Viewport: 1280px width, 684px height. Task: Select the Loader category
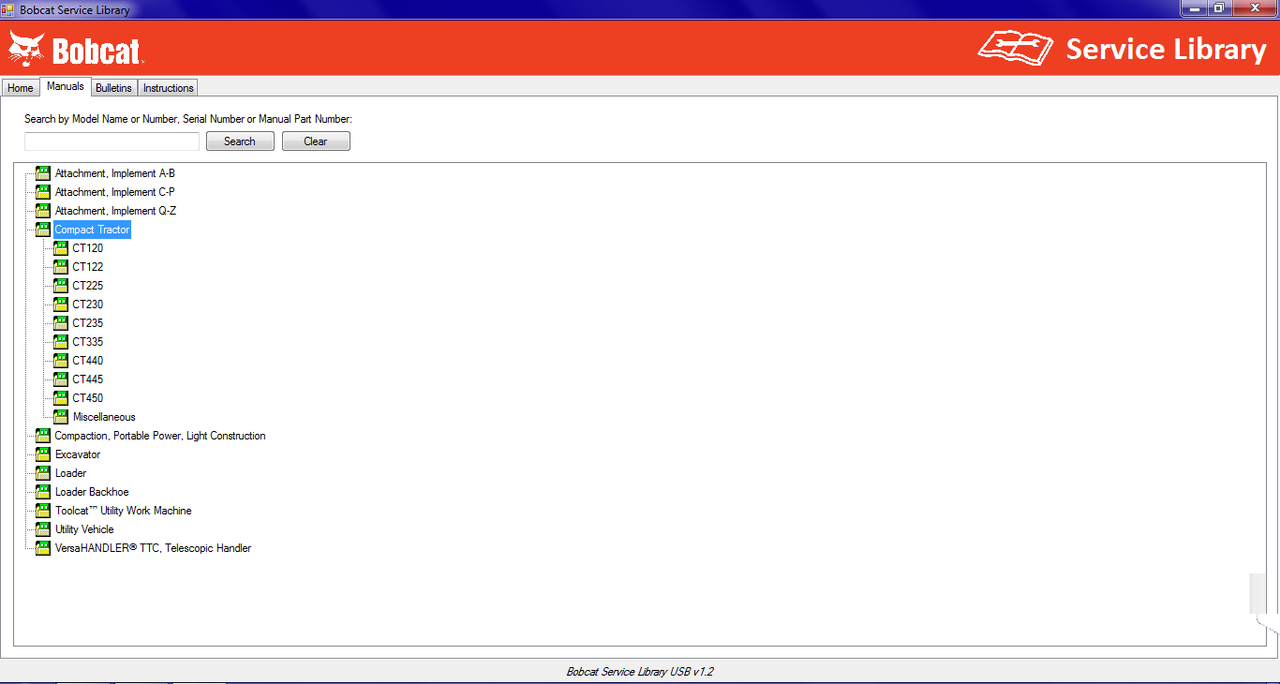click(71, 473)
